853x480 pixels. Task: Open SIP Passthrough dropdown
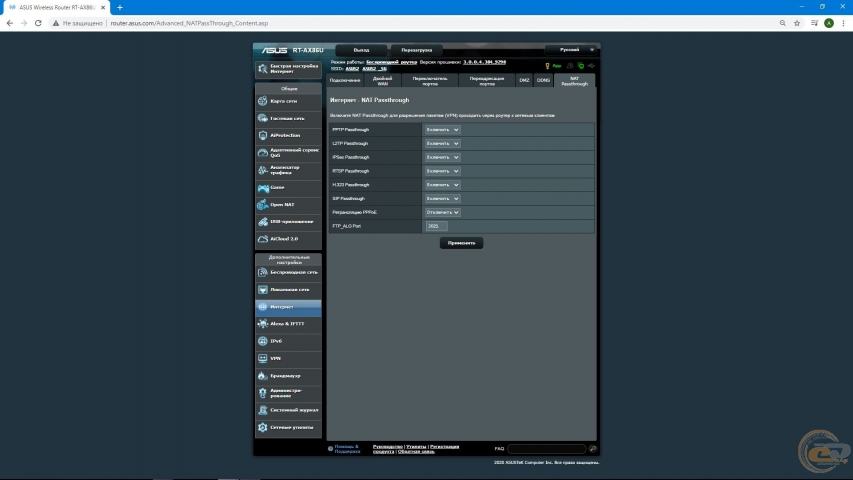tap(442, 199)
